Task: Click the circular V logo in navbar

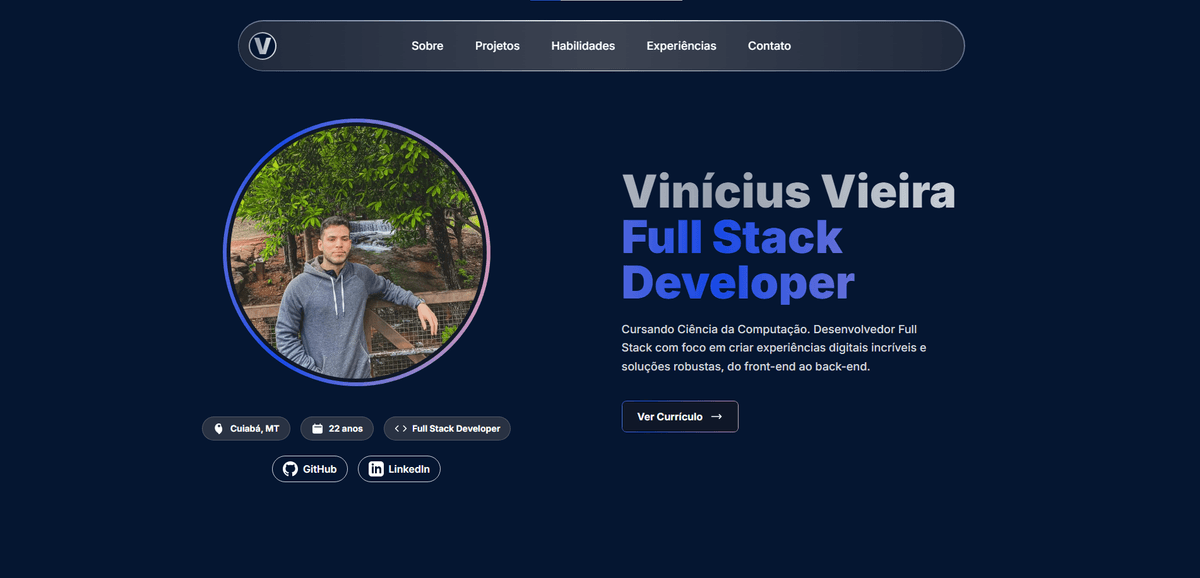Action: 263,46
